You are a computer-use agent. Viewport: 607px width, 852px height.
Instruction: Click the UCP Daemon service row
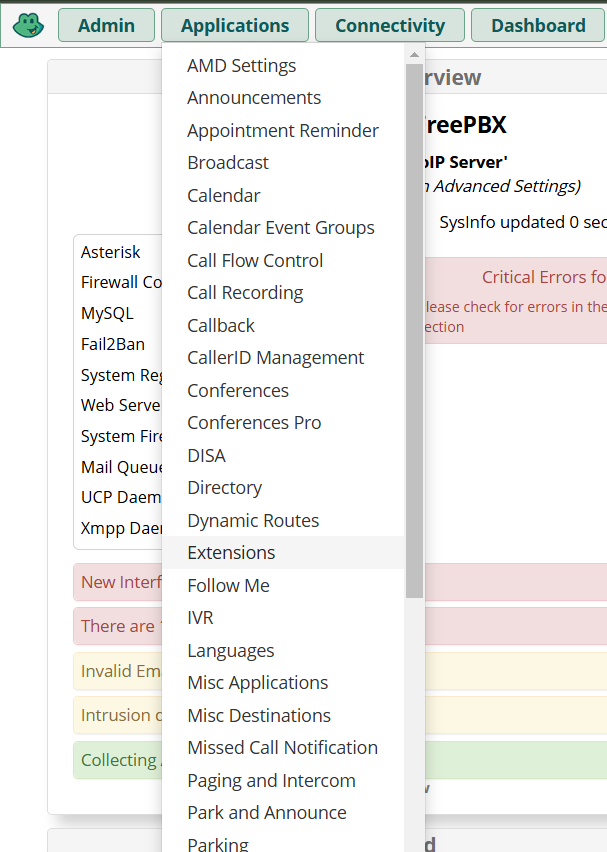(118, 497)
